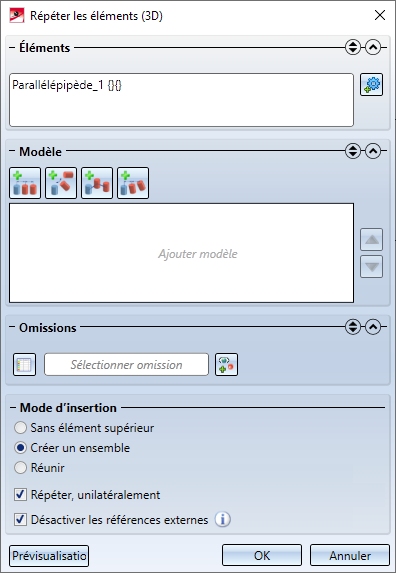The image size is (396, 573).
Task: Move model up with arrow button
Action: click(x=372, y=240)
